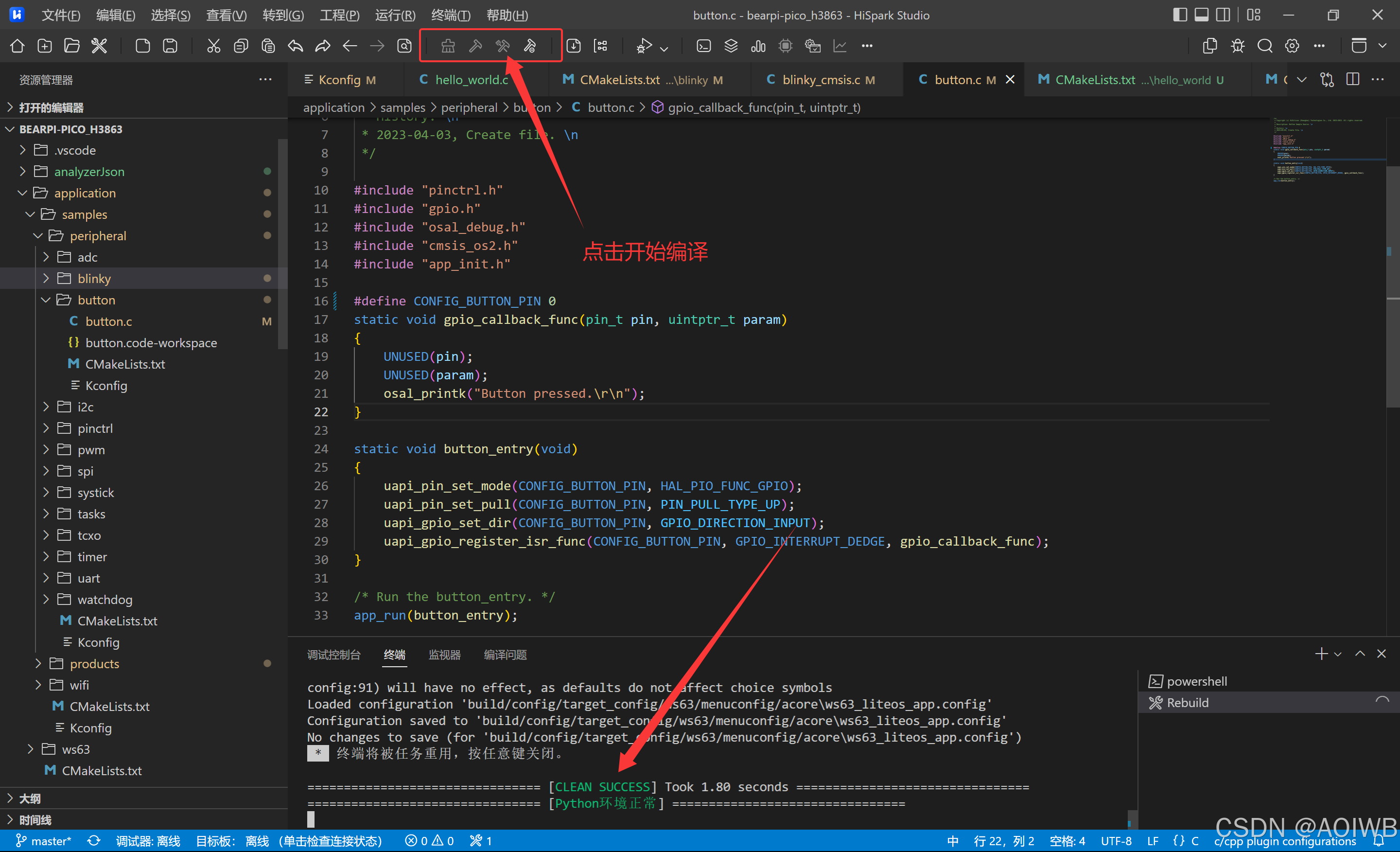Collapse the button folder
The height and width of the screenshot is (852, 1400).
[96, 300]
